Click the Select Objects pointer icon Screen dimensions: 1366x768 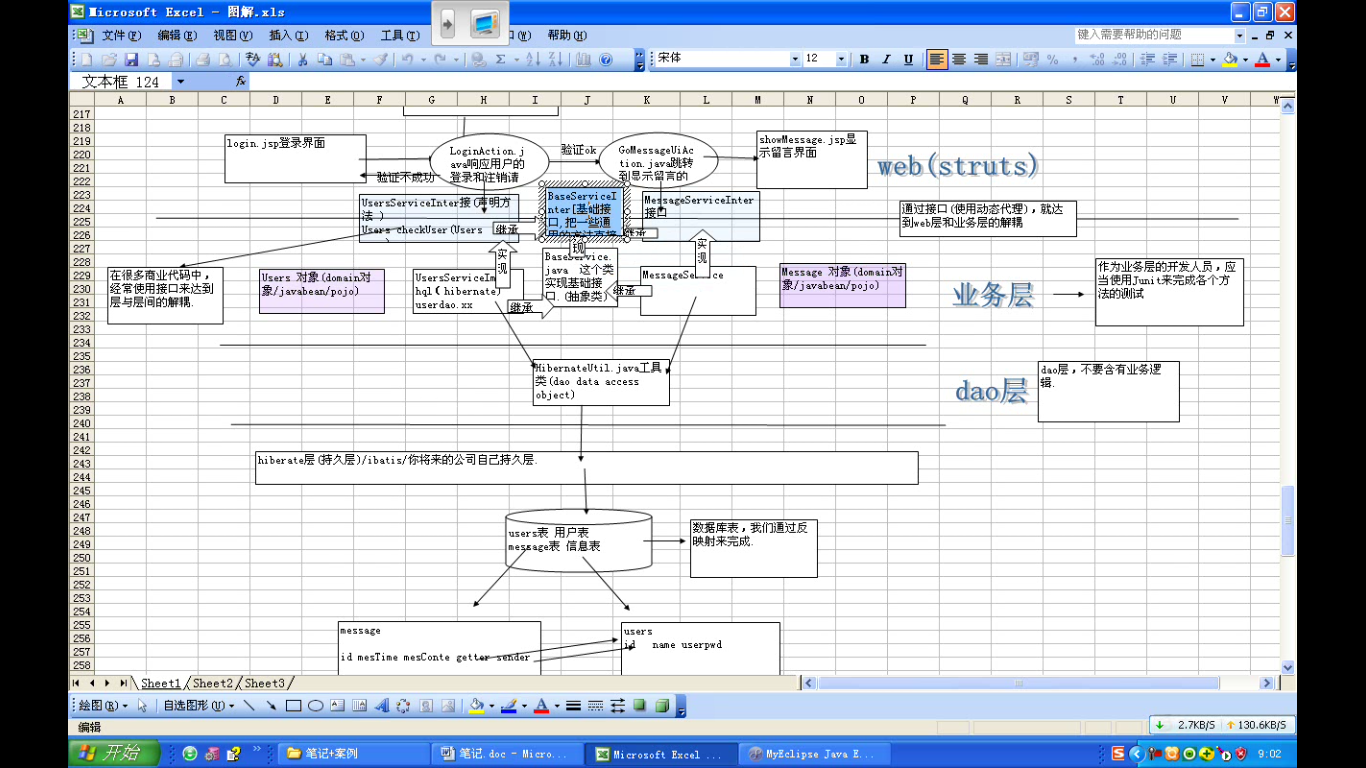[x=142, y=706]
